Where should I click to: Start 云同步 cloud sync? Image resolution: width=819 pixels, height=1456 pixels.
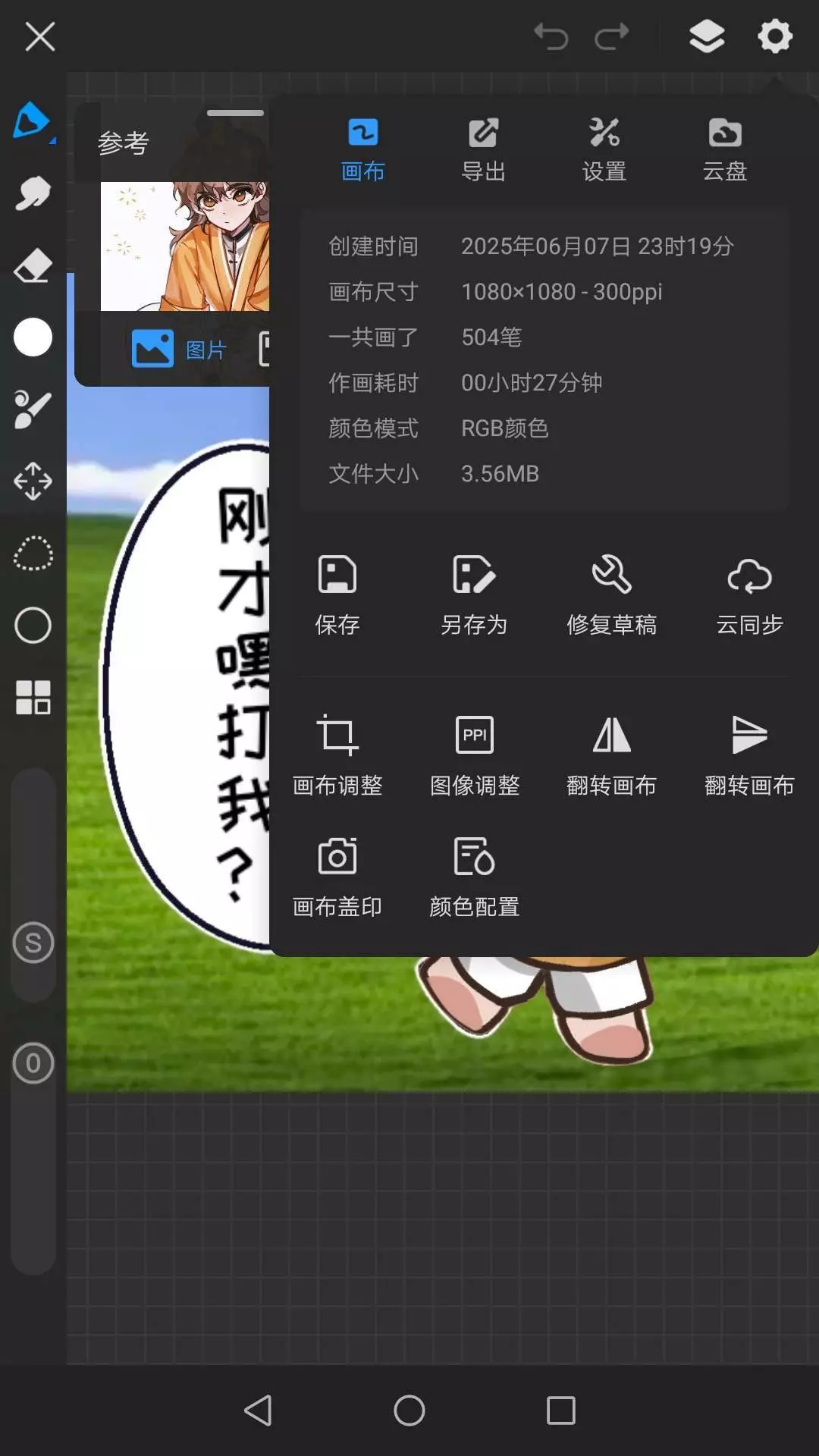click(749, 594)
